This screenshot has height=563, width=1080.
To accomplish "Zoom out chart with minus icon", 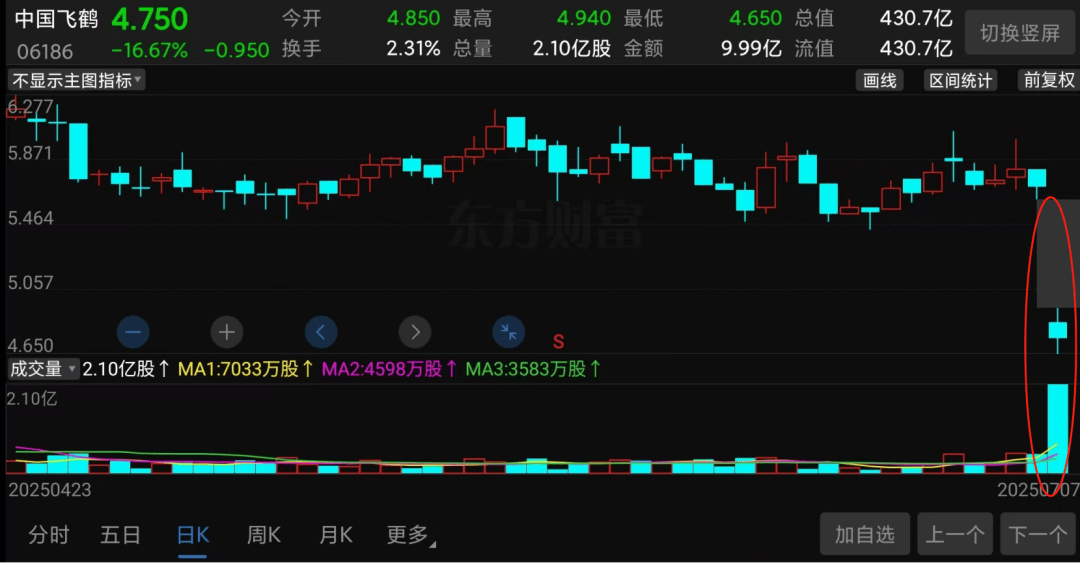I will (x=133, y=332).
